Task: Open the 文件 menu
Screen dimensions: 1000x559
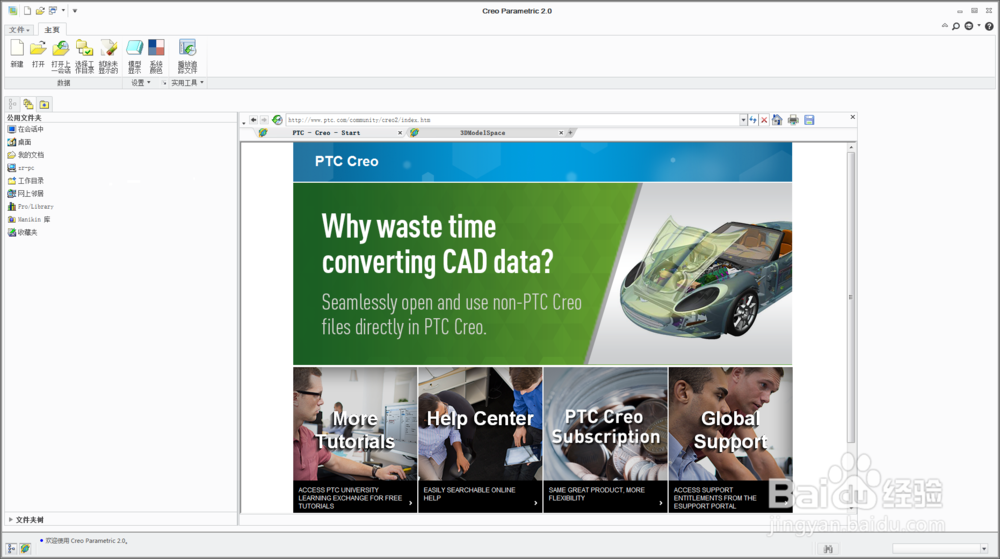Action: (19, 30)
